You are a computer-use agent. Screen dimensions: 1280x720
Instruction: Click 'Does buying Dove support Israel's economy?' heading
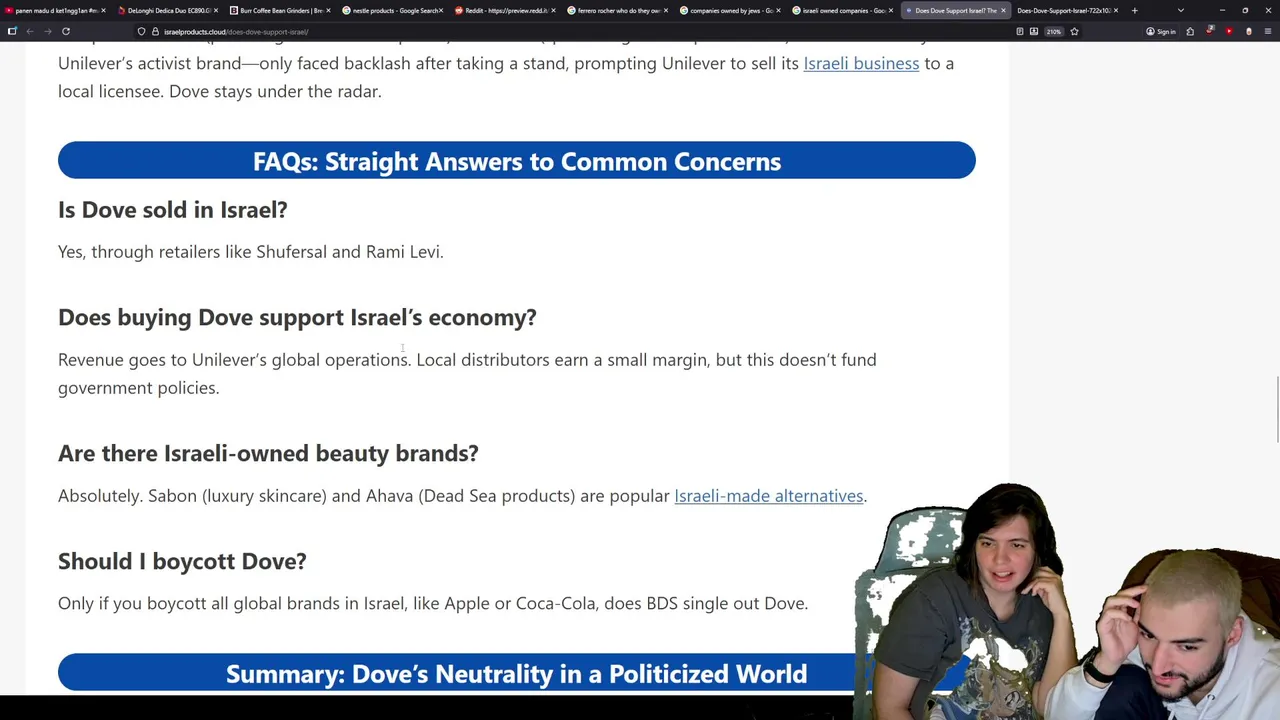pyautogui.click(x=297, y=318)
